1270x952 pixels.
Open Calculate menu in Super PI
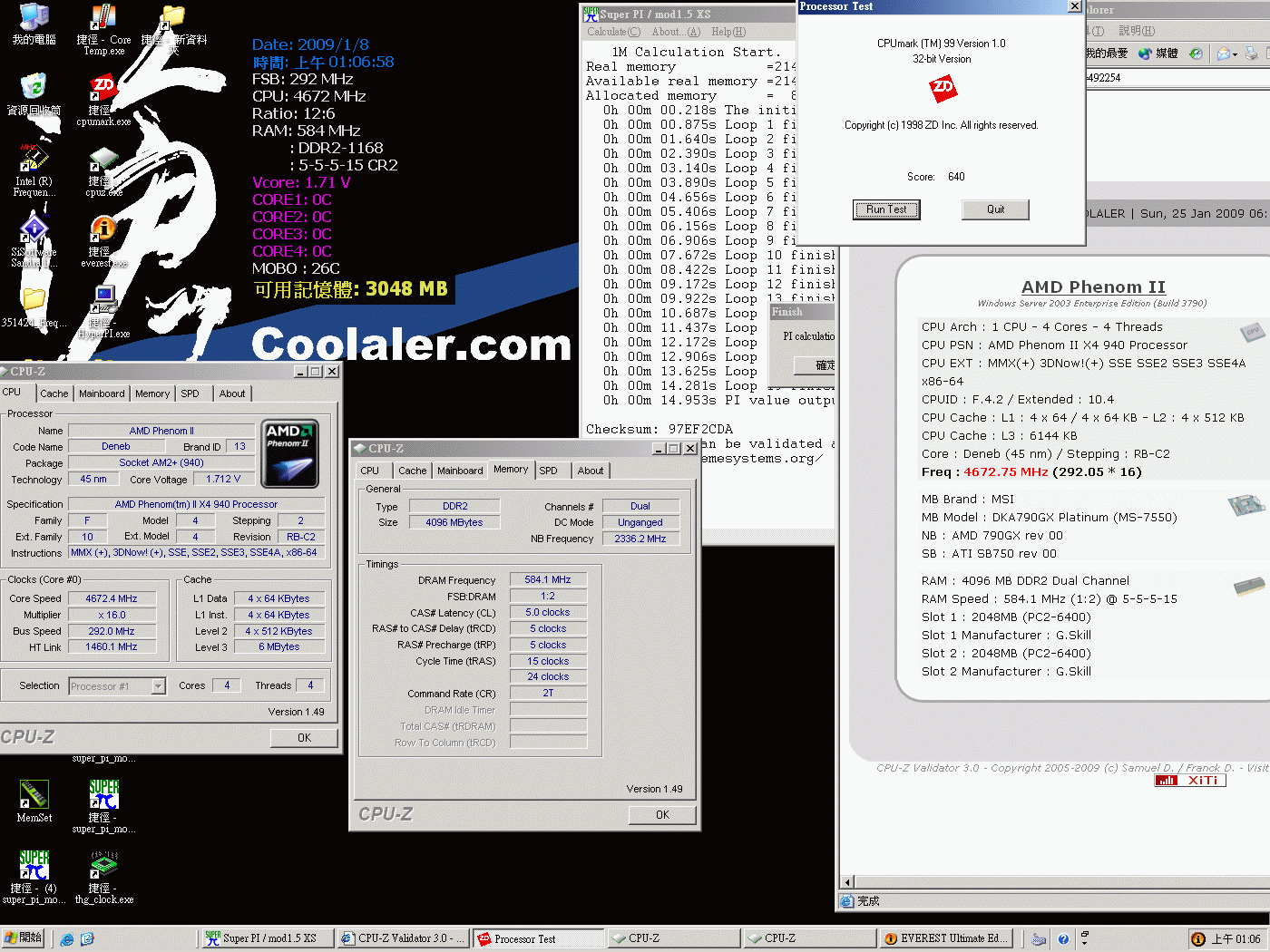[613, 32]
